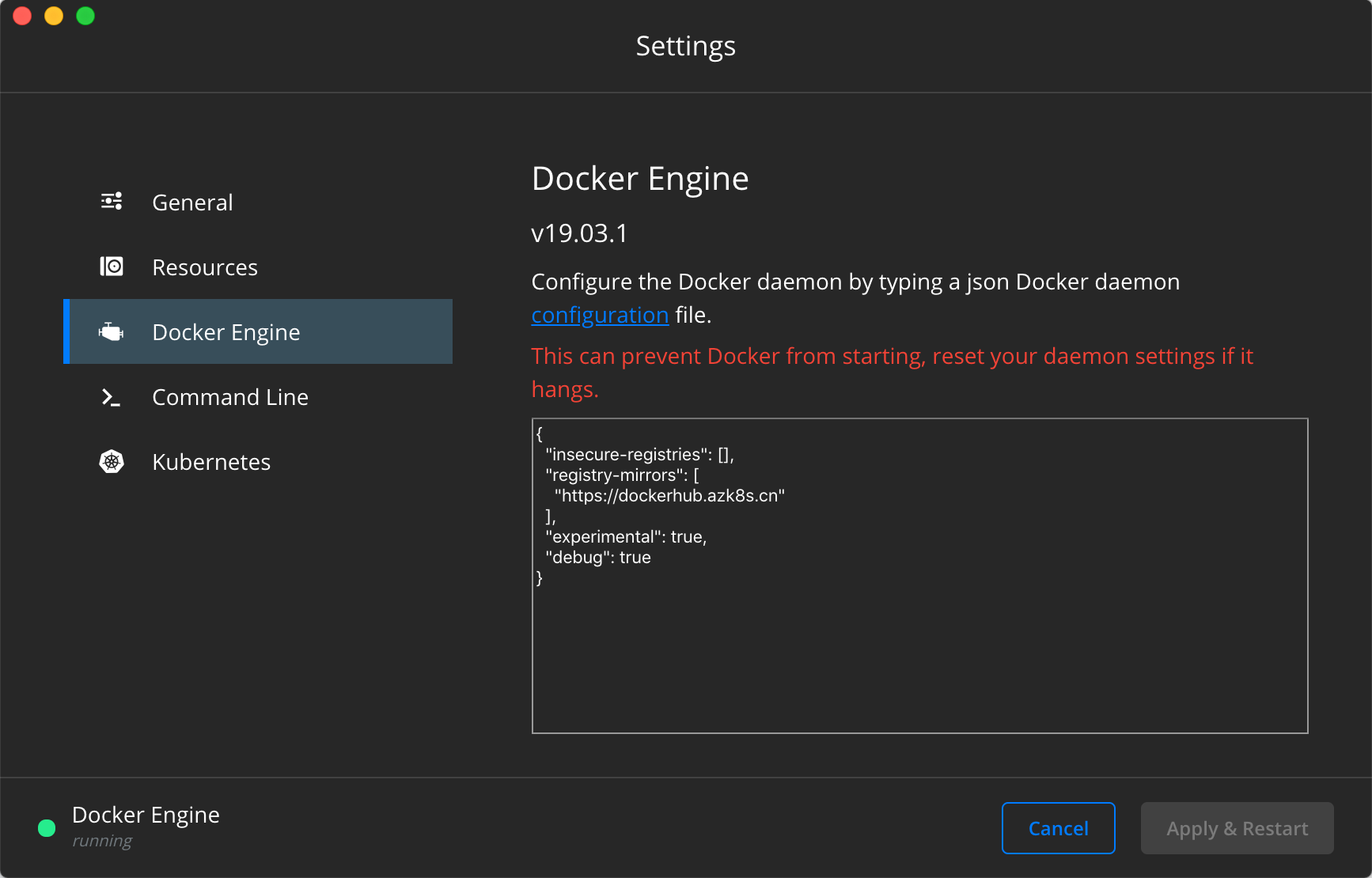Focus the daemon JSON configuration editor
The height and width of the screenshot is (878, 1372).
(x=919, y=649)
